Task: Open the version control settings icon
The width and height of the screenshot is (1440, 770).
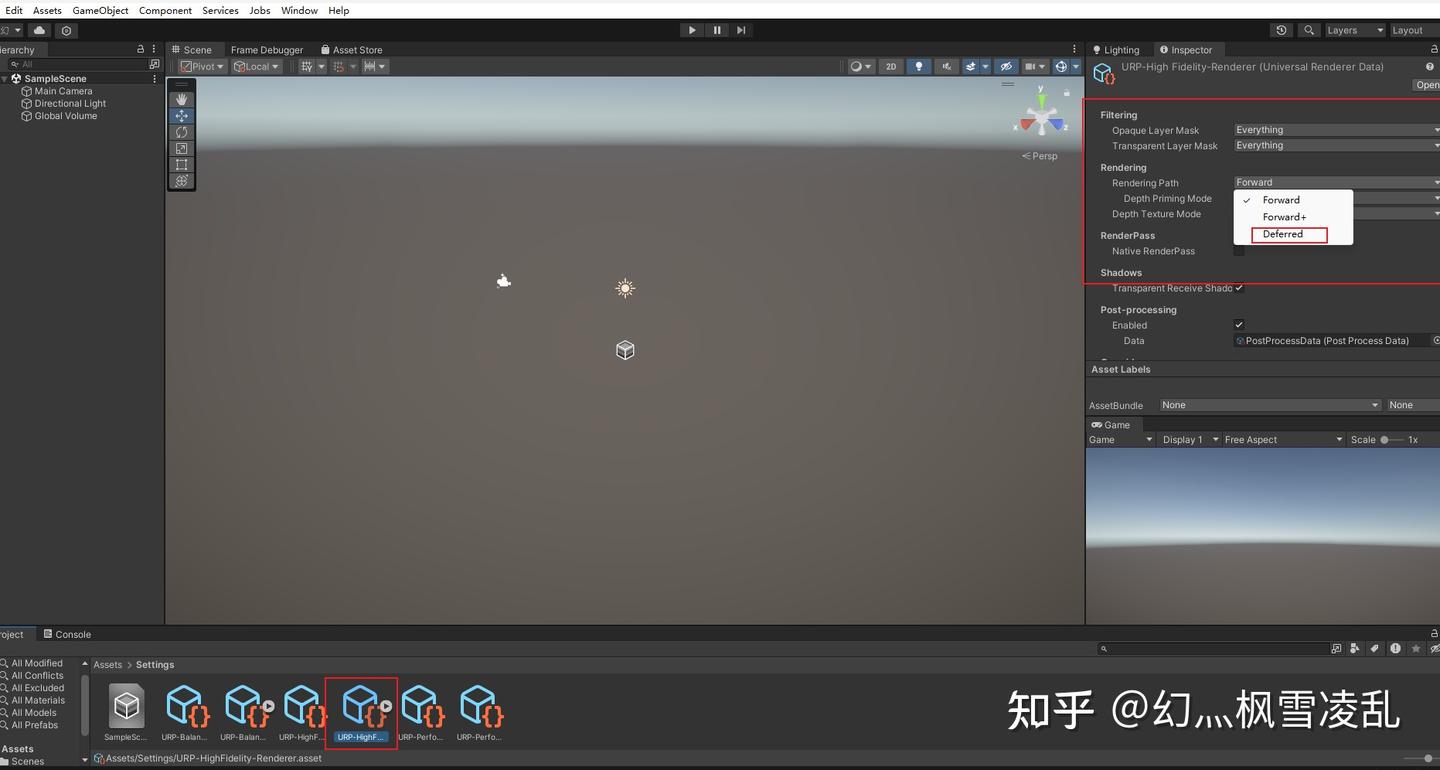Action: point(67,30)
